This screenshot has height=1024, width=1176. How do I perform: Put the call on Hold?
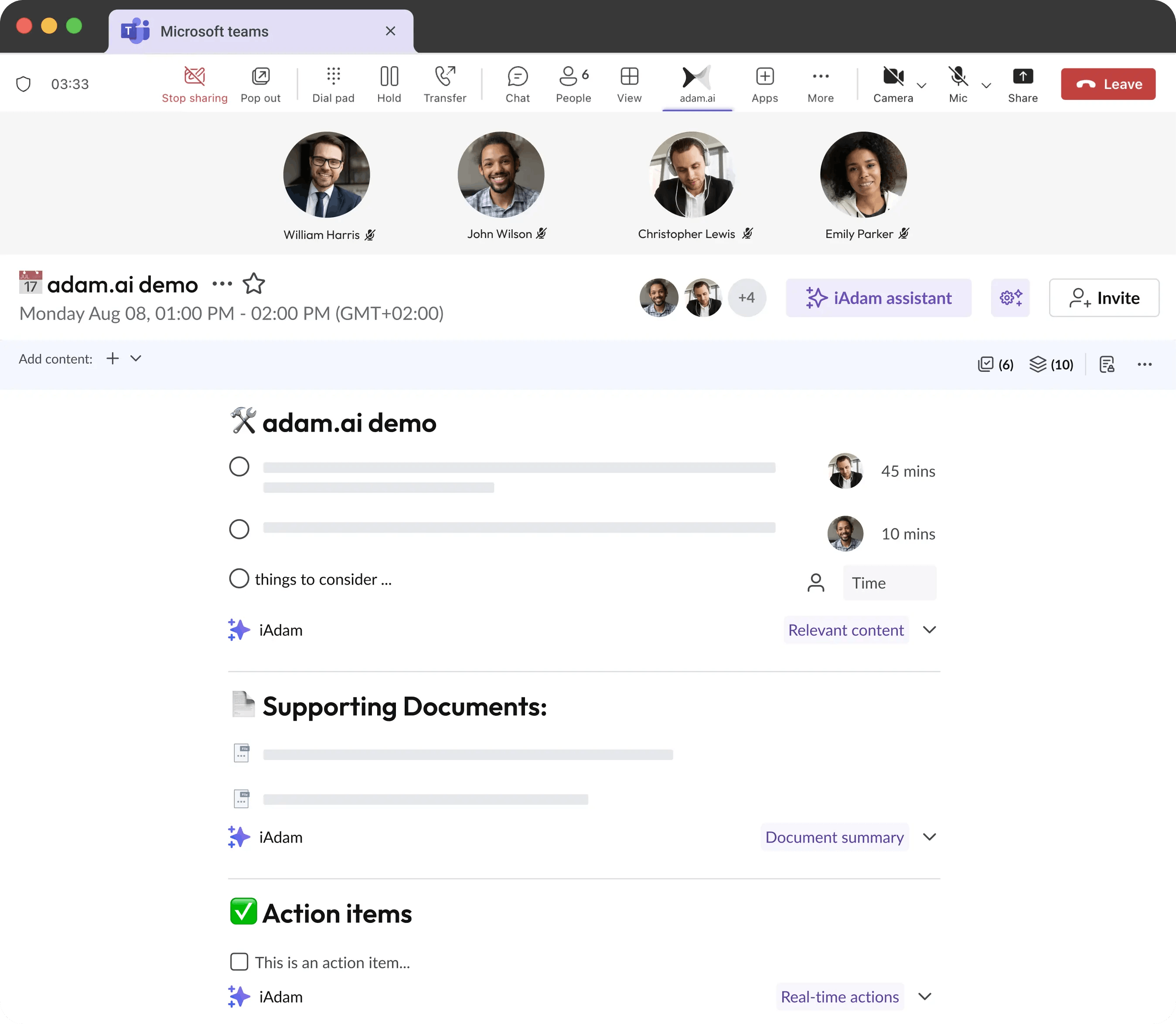[x=389, y=84]
